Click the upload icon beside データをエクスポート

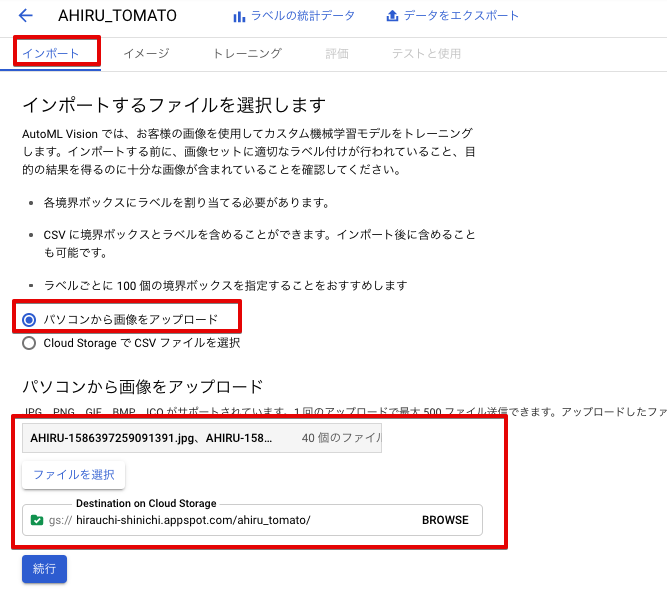(392, 16)
